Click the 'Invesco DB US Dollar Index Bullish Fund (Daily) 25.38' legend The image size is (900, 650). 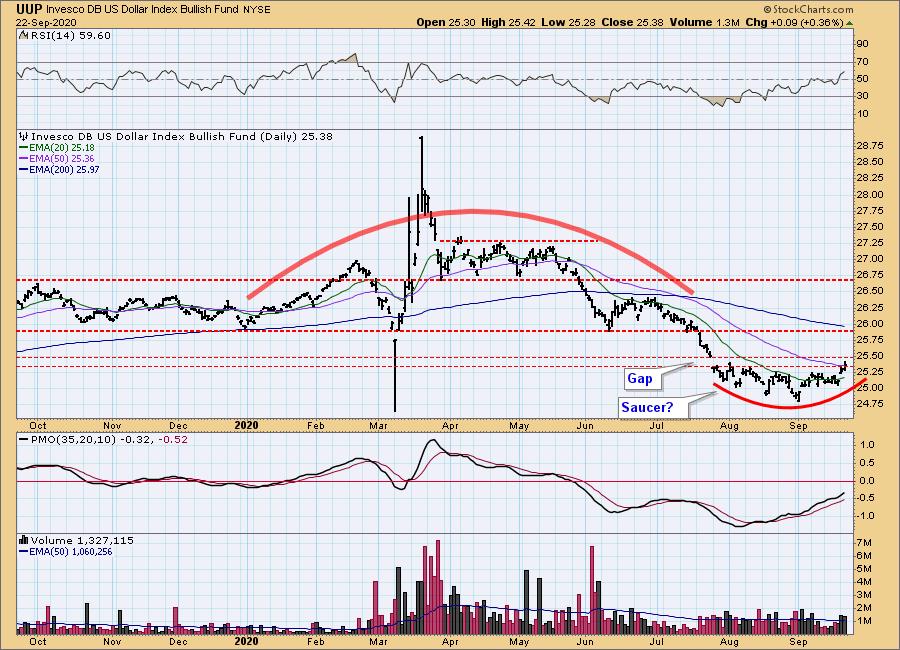181,137
